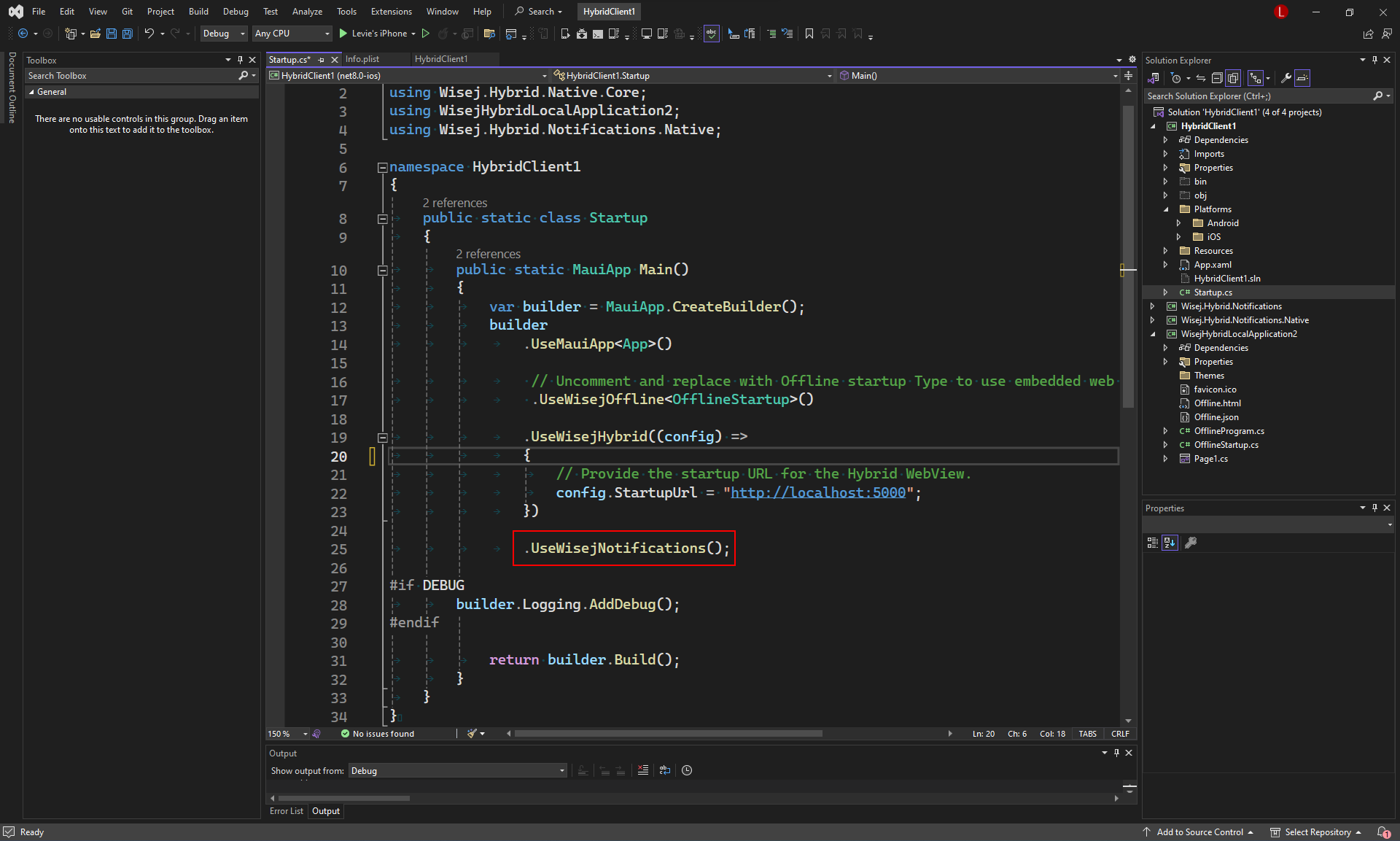The image size is (1400, 841).
Task: Select Alphabetical sort in Properties panel
Action: pos(1170,543)
